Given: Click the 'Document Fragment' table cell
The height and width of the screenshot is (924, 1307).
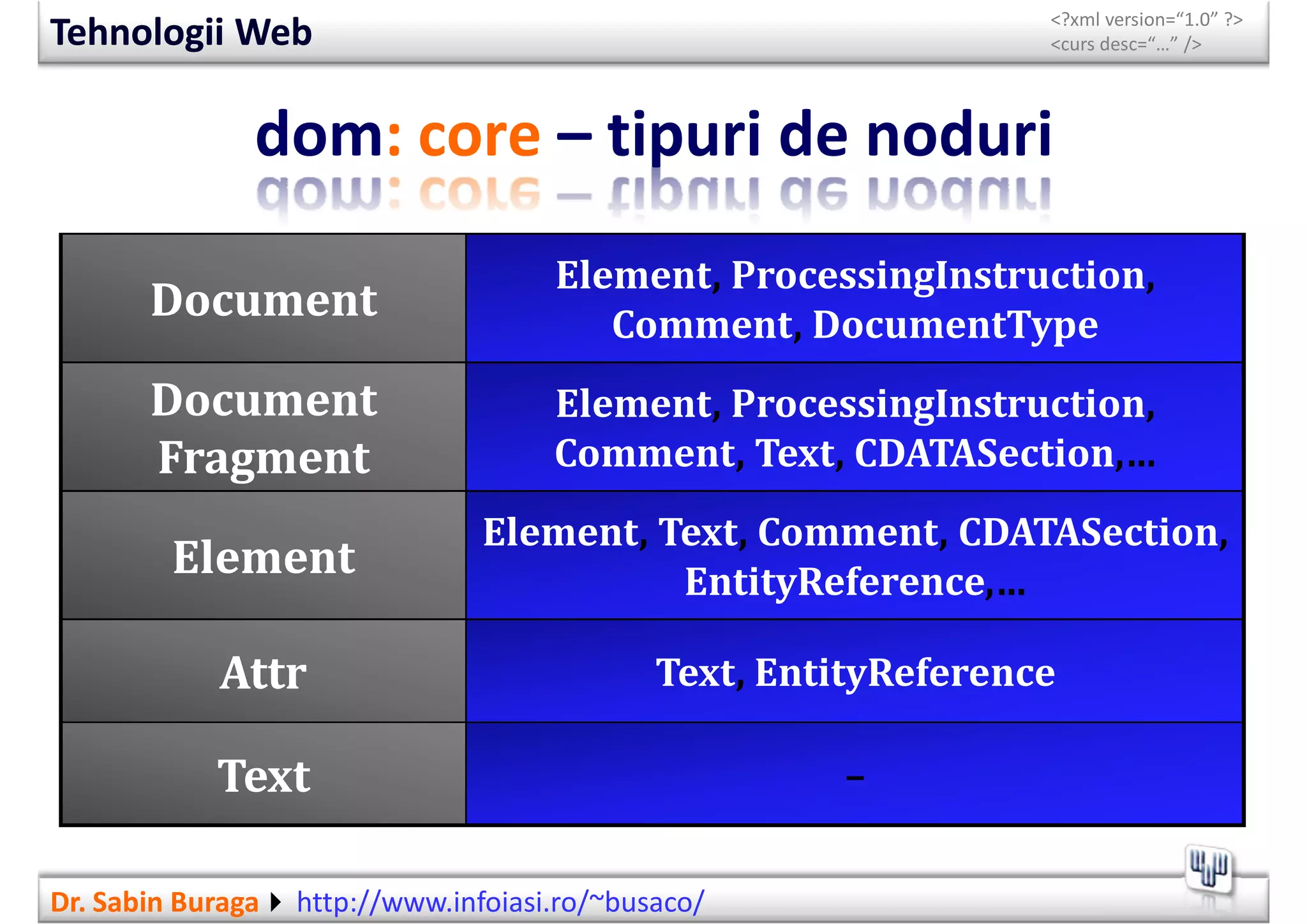Looking at the screenshot, I should 264,428.
